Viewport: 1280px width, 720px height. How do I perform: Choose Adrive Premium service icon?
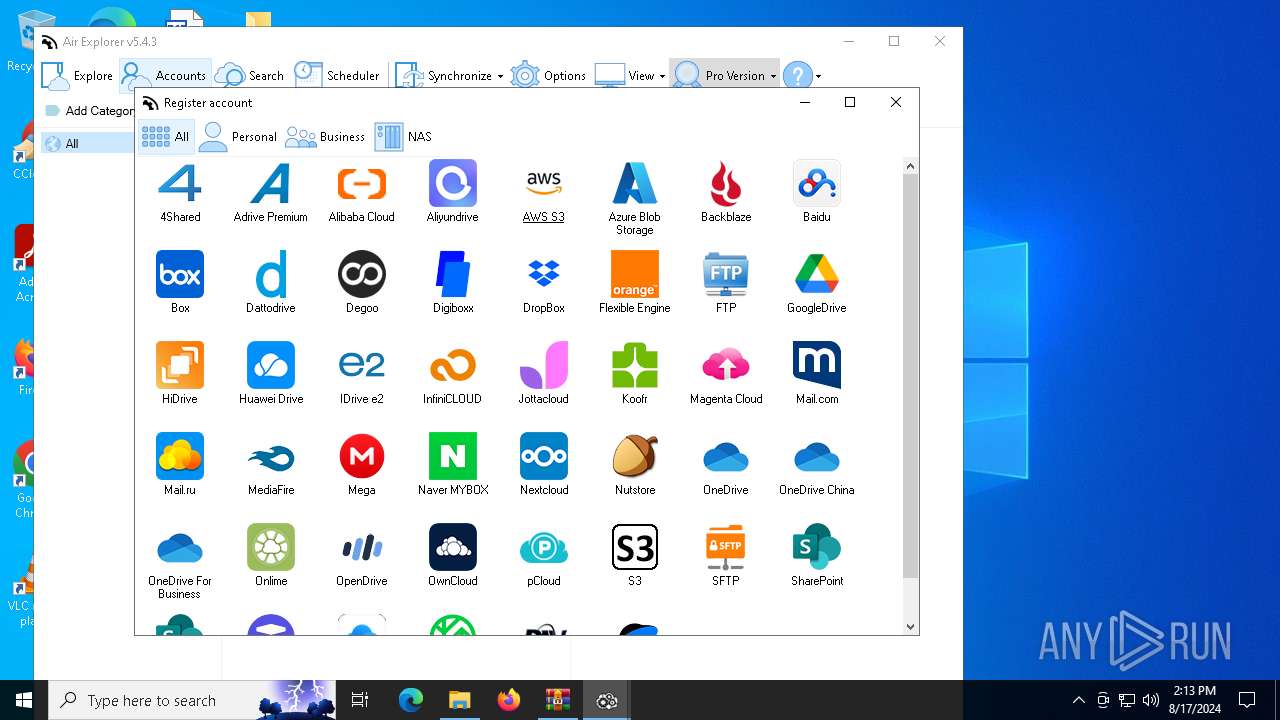click(x=271, y=183)
